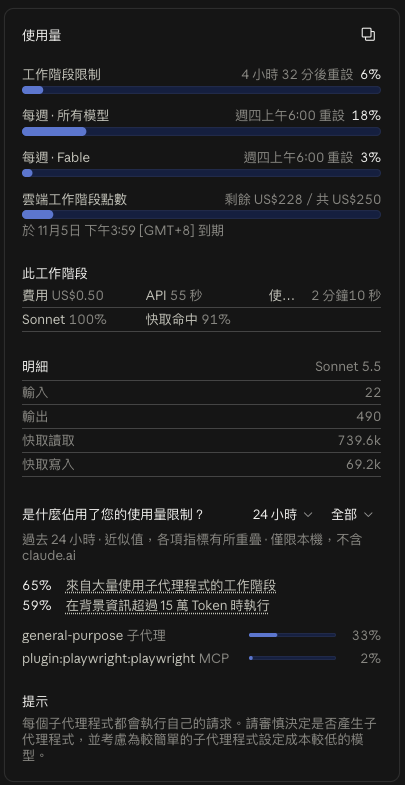Click the truncated 使… duration label
The image size is (405, 785).
pyautogui.click(x=282, y=296)
